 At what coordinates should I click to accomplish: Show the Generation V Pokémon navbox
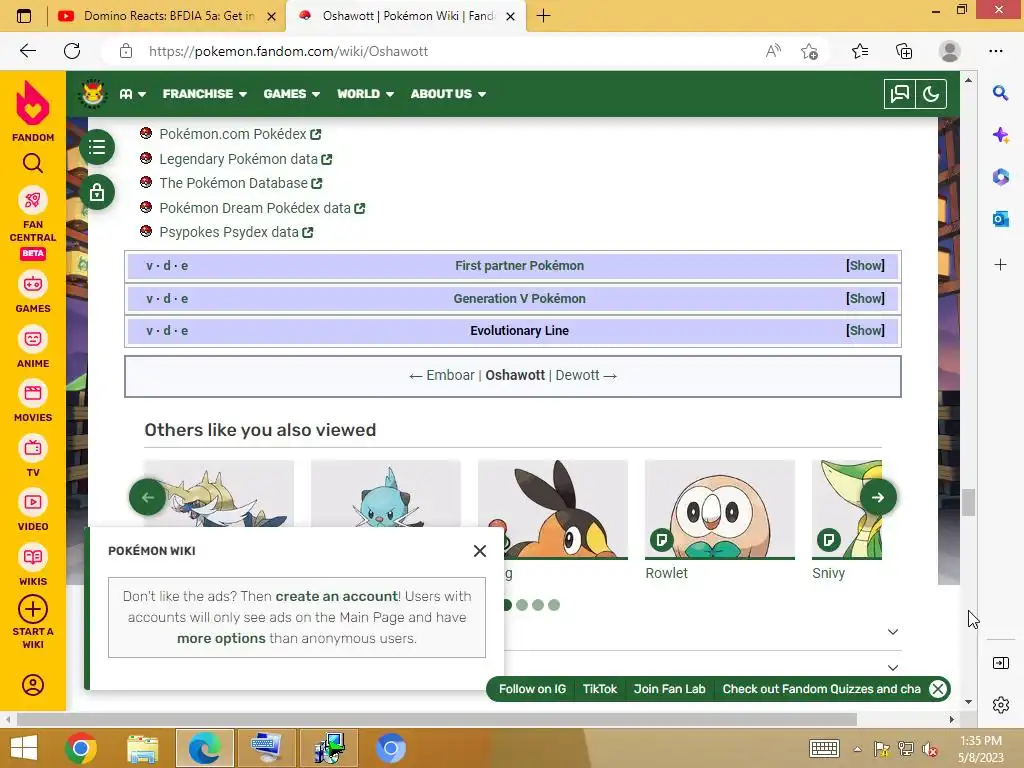point(865,298)
